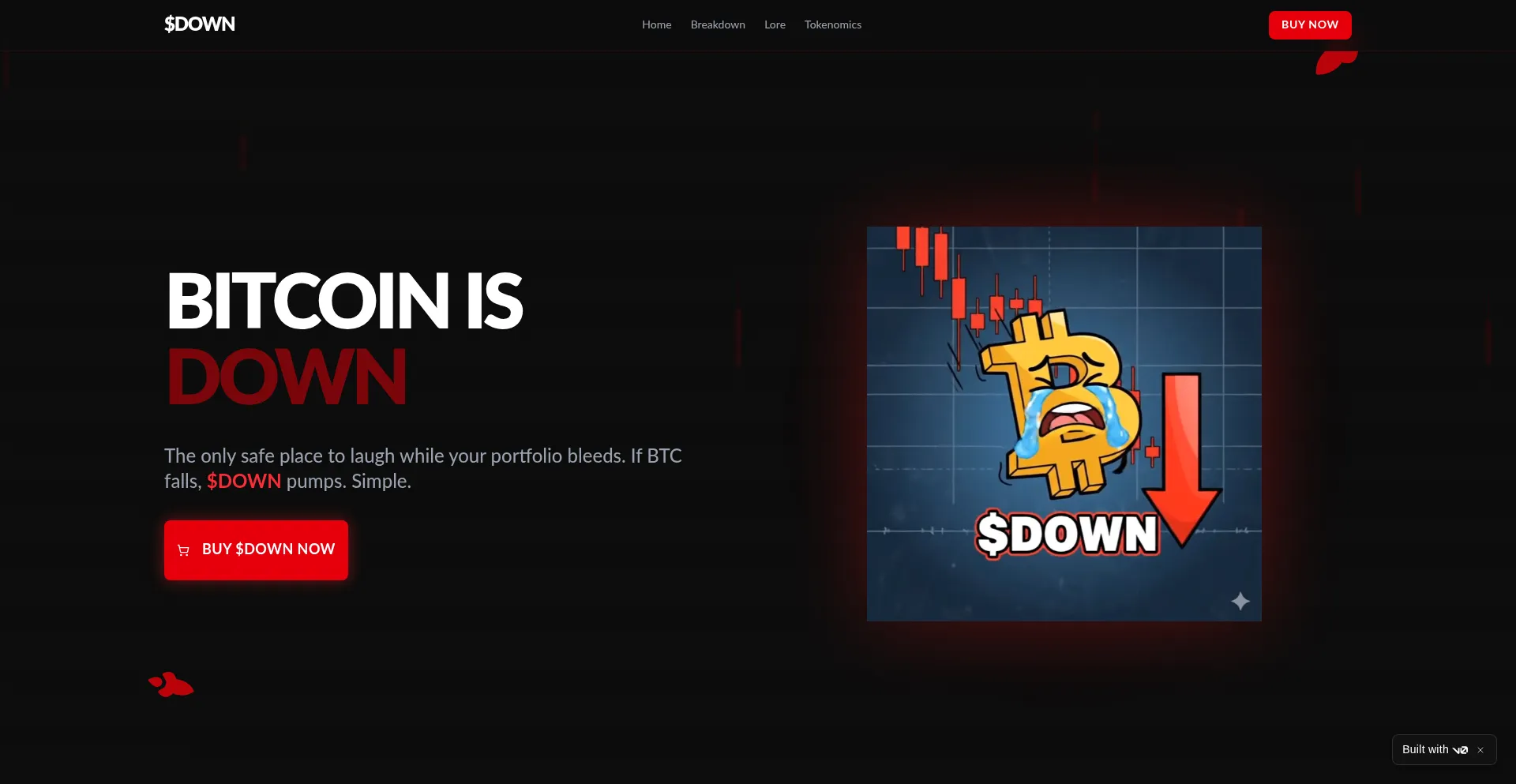
Task: Click the dark red DOWN headline word
Action: pos(287,377)
